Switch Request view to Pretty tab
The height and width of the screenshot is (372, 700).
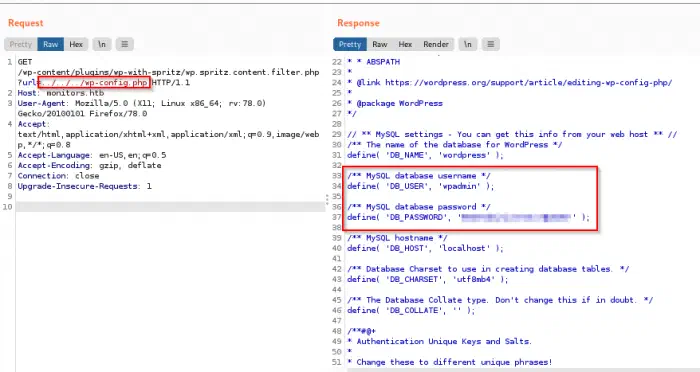pyautogui.click(x=21, y=44)
